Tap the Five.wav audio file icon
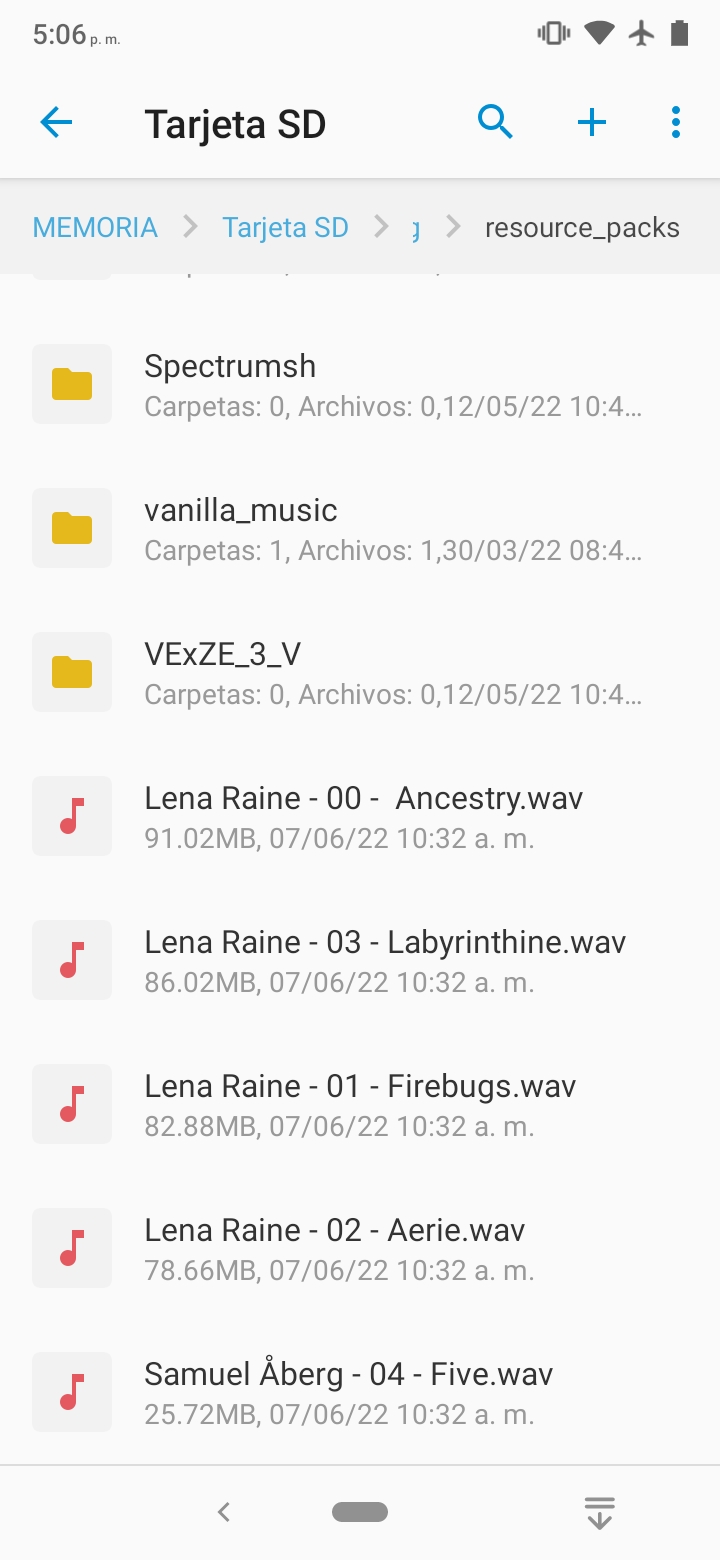 (x=72, y=1392)
